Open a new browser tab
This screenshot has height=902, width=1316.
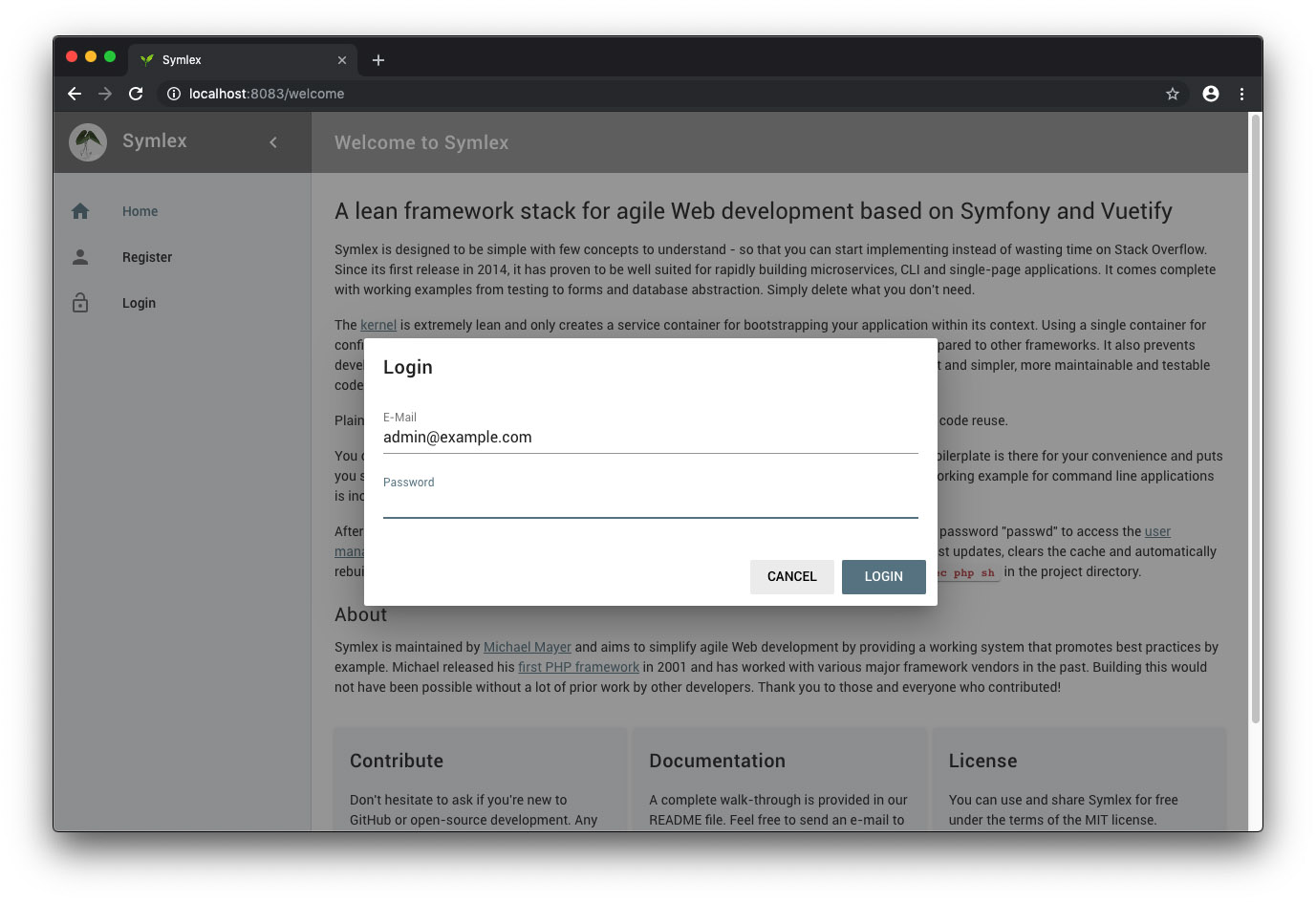click(x=378, y=60)
